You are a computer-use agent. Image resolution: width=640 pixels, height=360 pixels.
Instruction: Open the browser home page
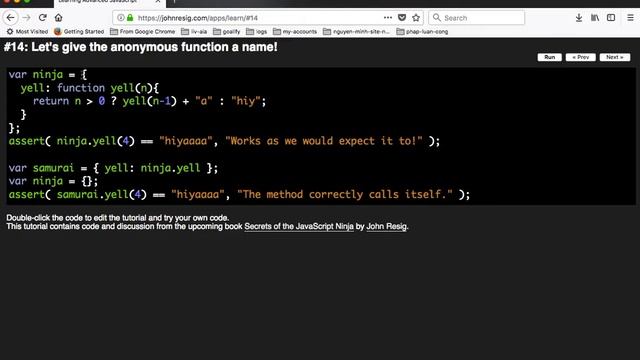pyautogui.click(x=58, y=18)
